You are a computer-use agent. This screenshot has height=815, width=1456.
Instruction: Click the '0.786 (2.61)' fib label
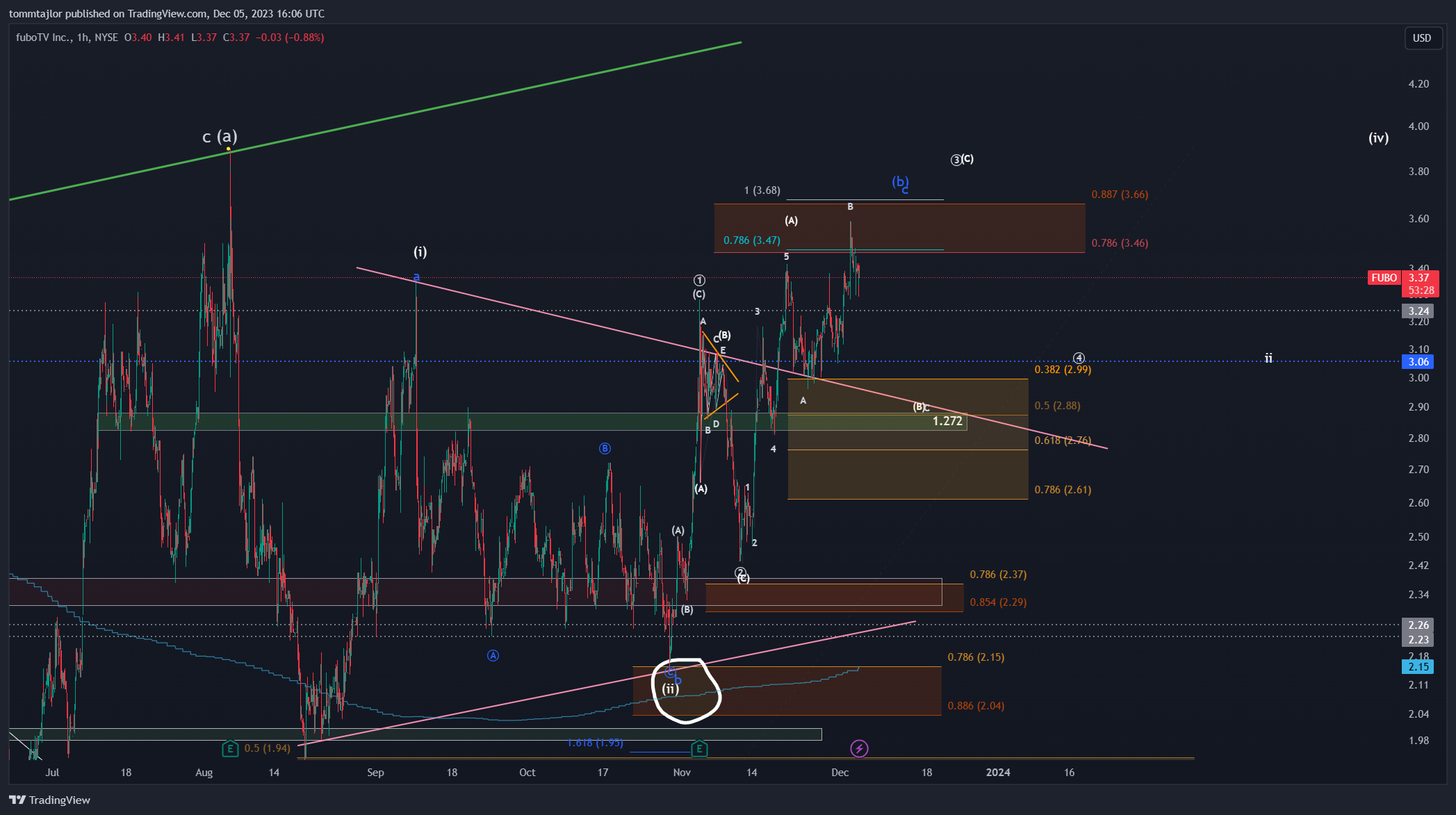click(x=1063, y=490)
